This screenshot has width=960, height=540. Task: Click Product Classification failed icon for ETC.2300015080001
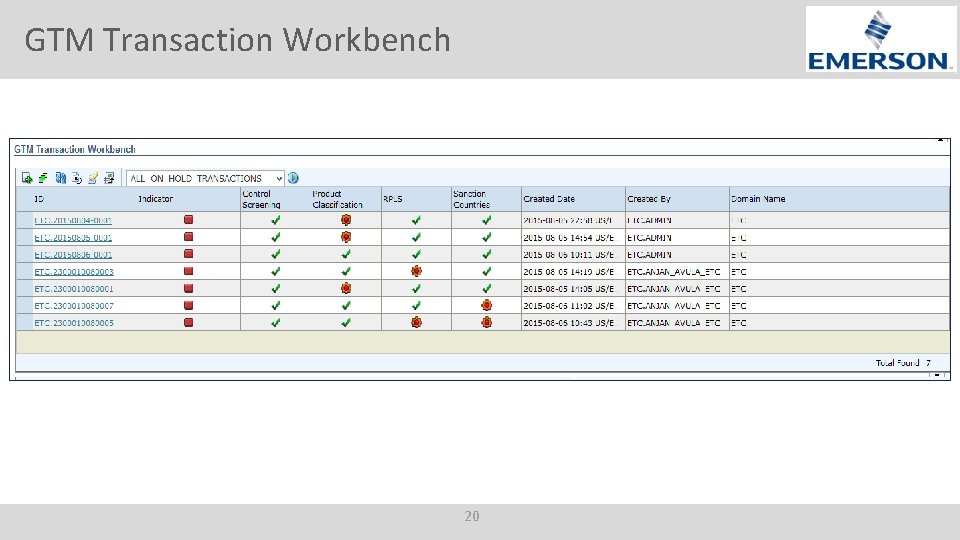346,288
